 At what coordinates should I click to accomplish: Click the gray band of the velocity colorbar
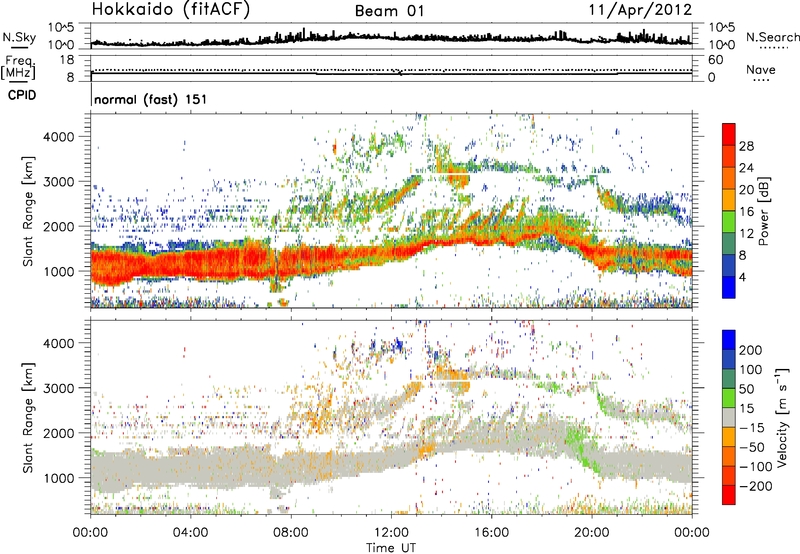[x=729, y=418]
